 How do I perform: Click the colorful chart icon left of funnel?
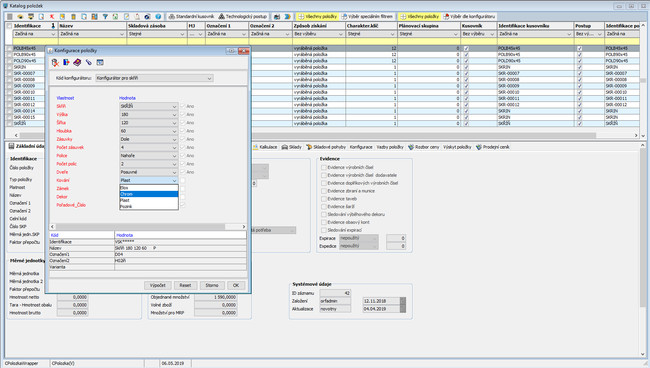[94, 17]
